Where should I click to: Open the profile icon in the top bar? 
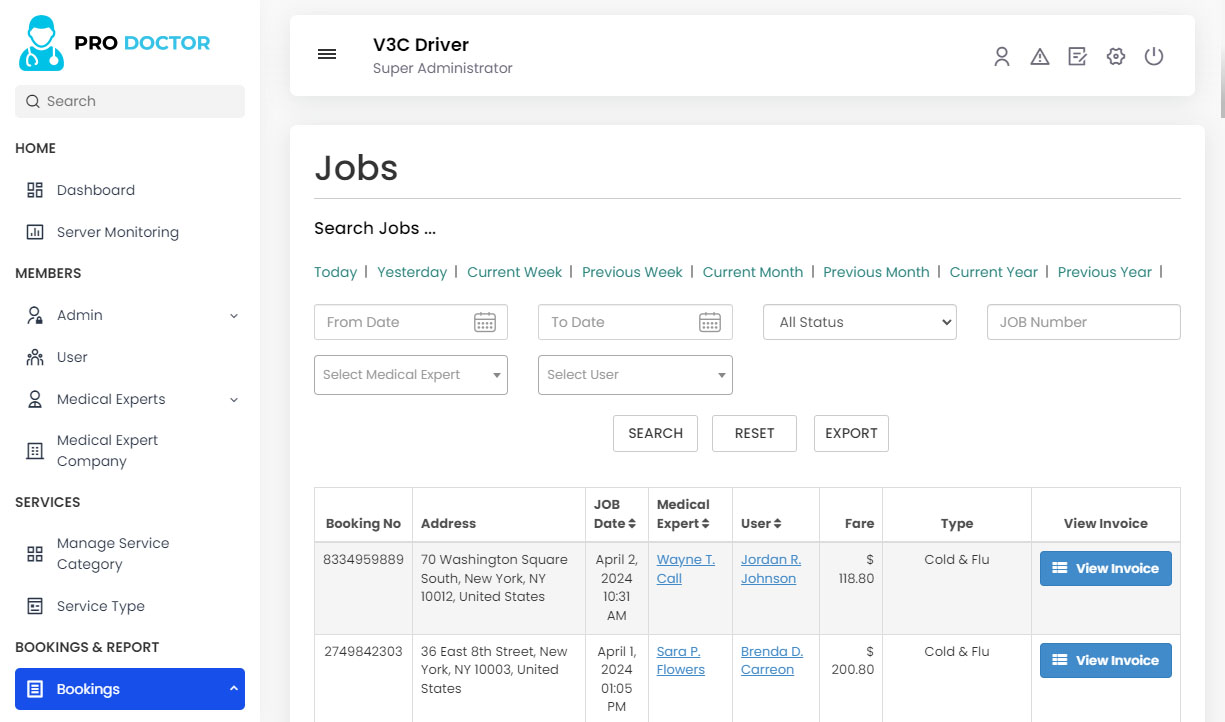click(1002, 56)
